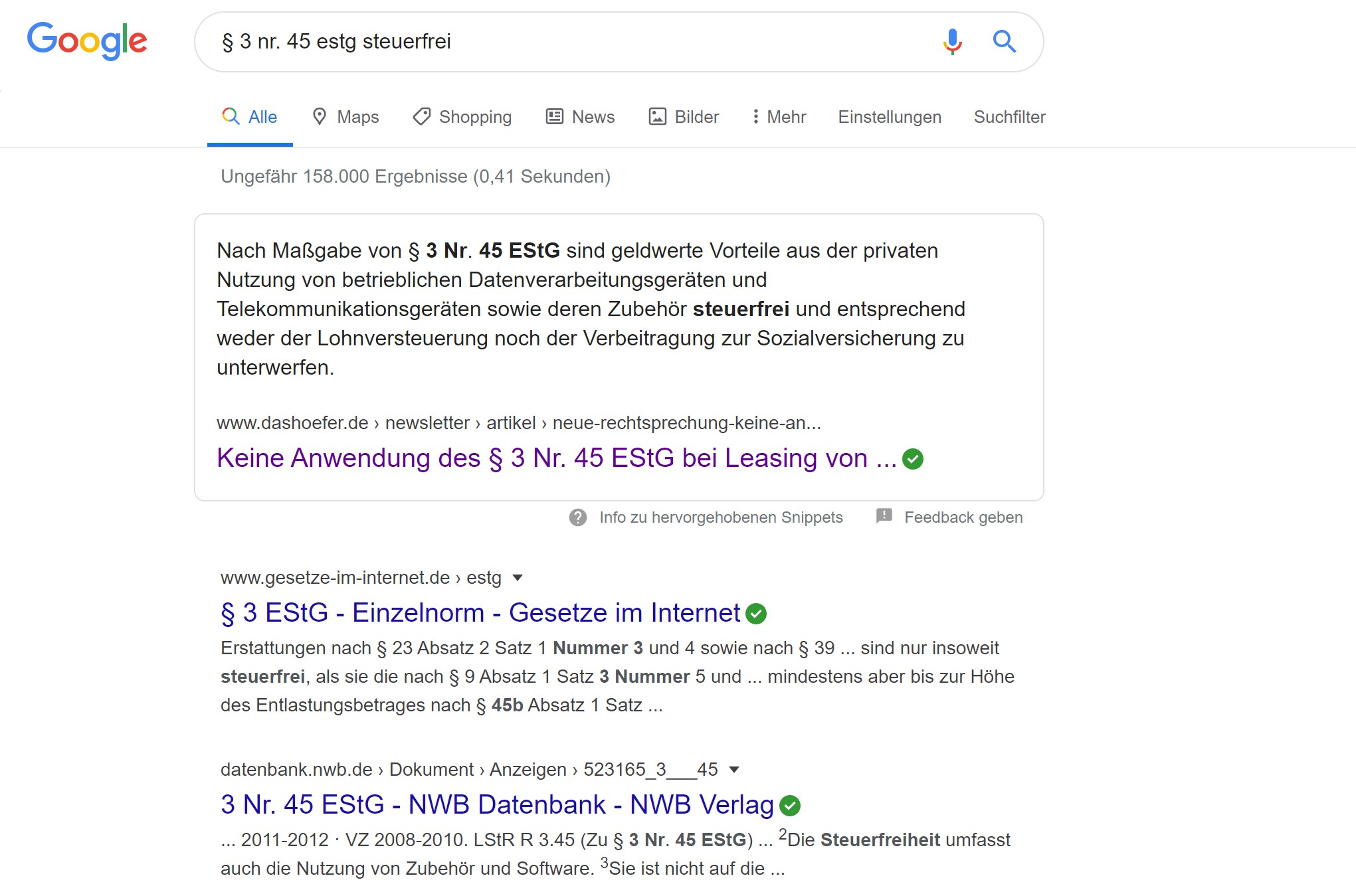Click the gesetze-im-internet snippet description text

pyautogui.click(x=617, y=676)
